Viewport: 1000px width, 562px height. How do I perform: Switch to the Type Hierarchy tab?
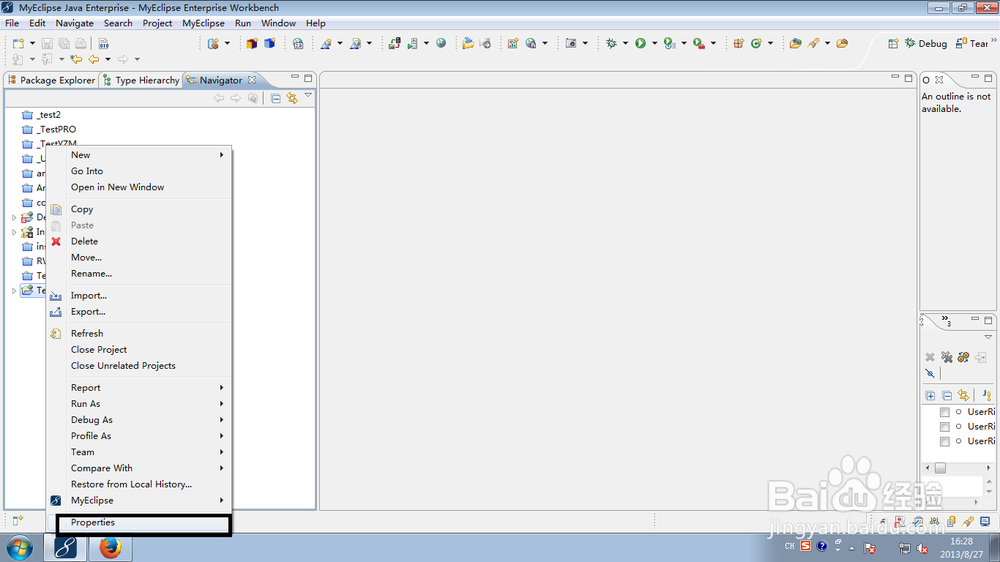coord(141,80)
